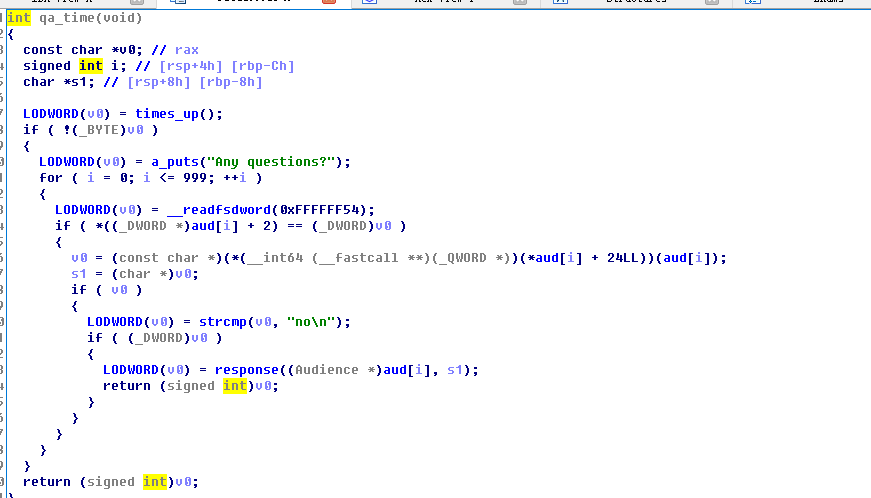Click the 'for' keyword of the loop
This screenshot has width=871, height=498.
point(51,178)
